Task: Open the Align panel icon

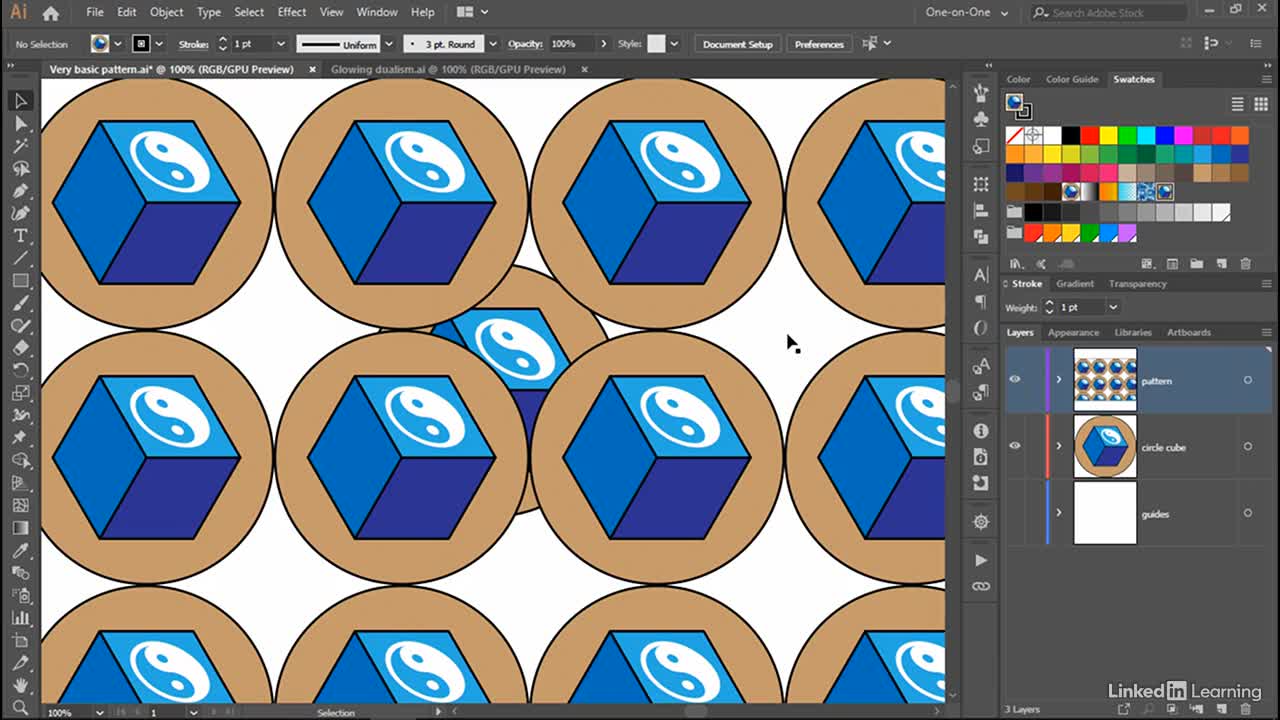Action: click(981, 211)
